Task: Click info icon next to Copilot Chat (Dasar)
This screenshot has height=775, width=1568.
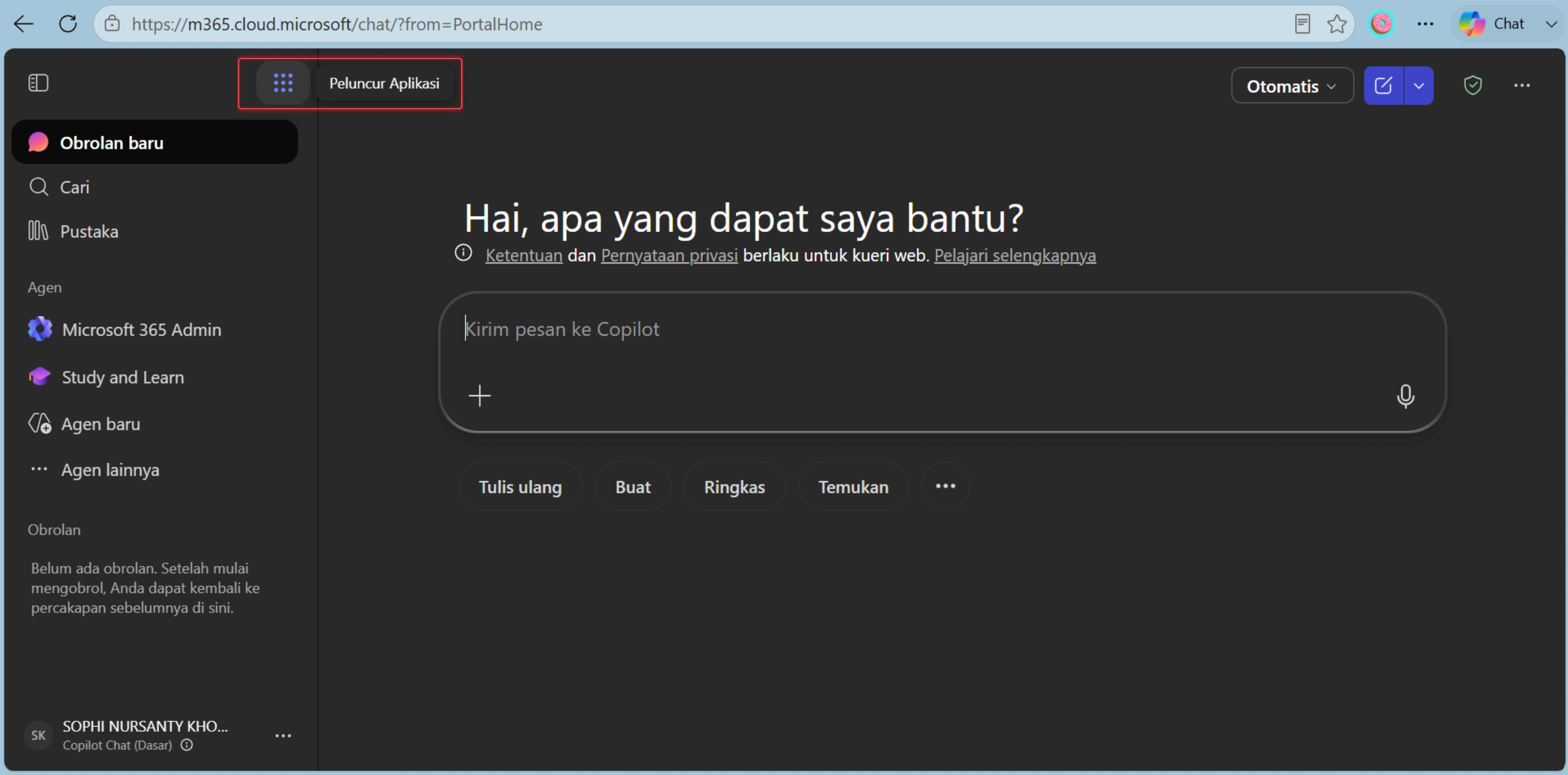Action: [x=187, y=745]
